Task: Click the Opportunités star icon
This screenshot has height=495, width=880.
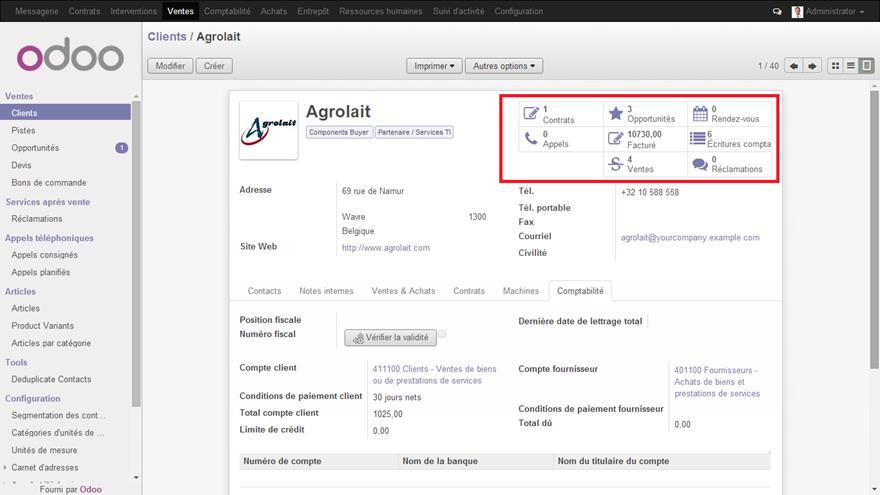Action: click(616, 113)
